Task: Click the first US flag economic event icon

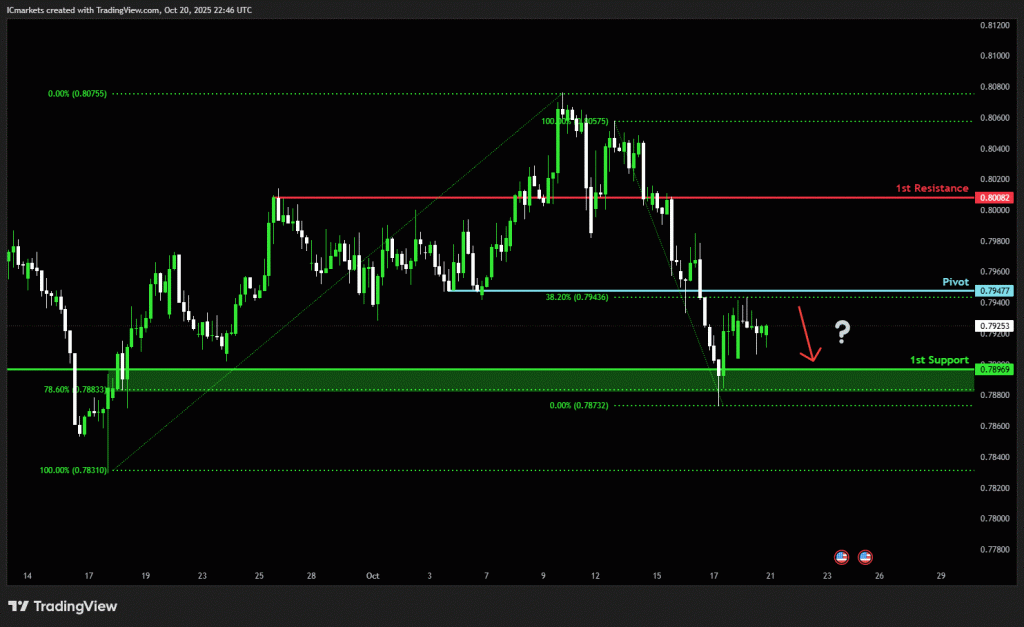Action: (x=841, y=556)
